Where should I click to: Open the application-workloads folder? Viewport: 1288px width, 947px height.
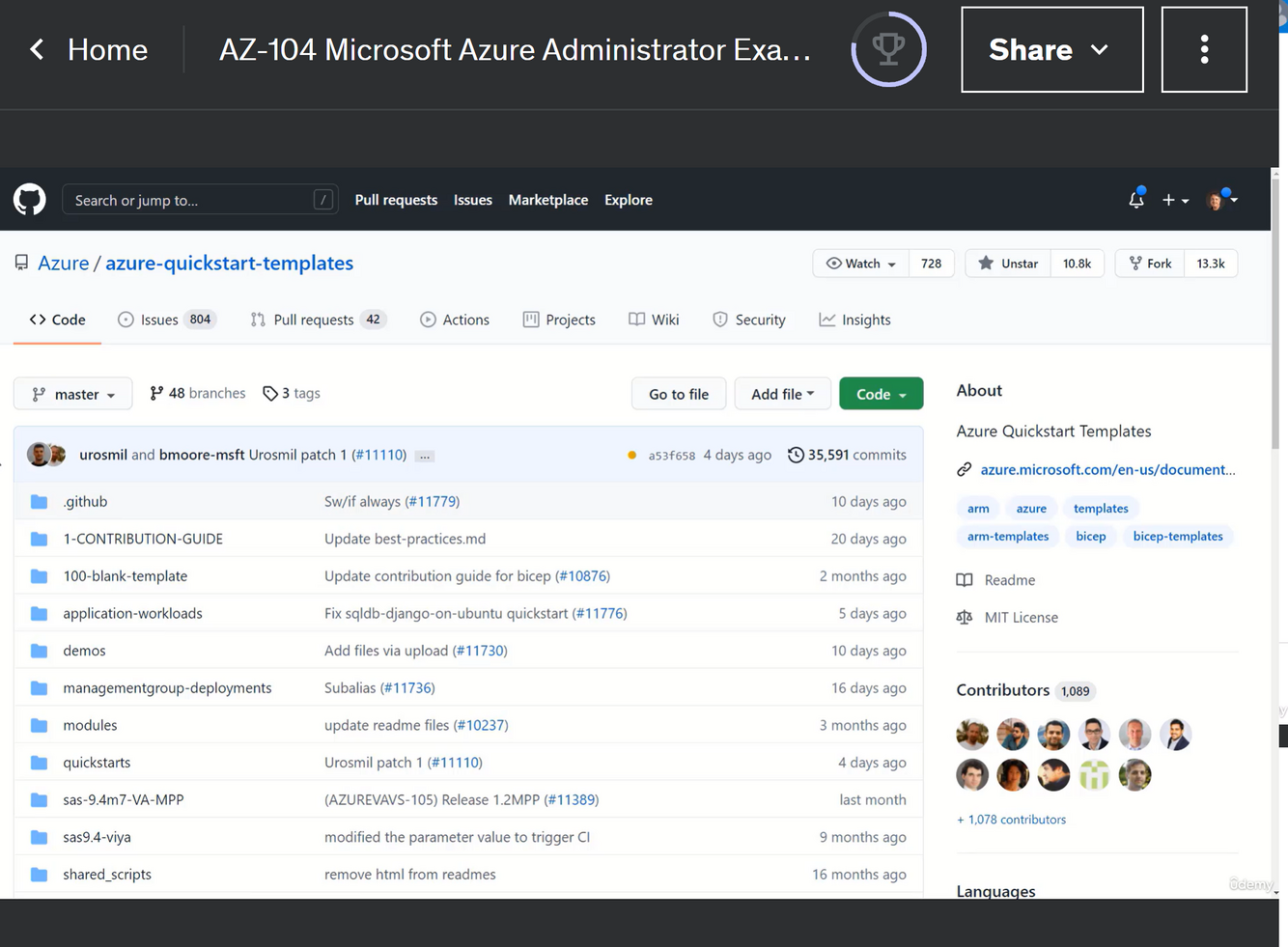click(x=132, y=613)
